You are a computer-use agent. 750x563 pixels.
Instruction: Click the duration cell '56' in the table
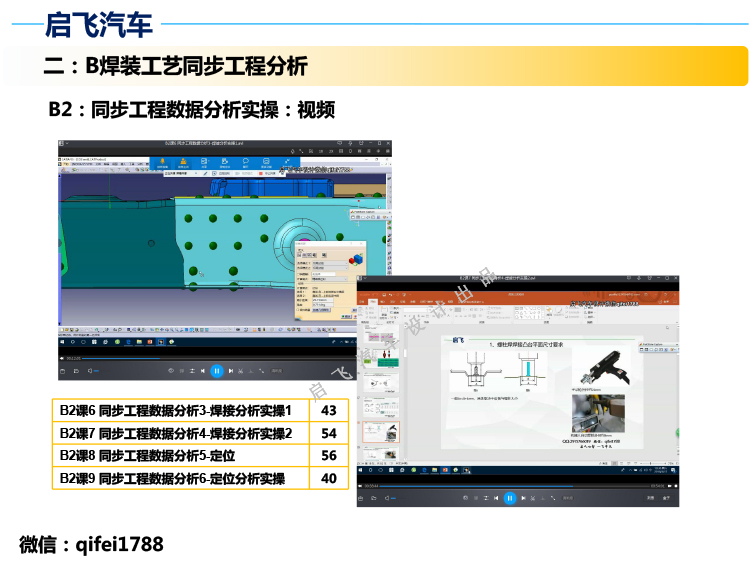pyautogui.click(x=329, y=455)
